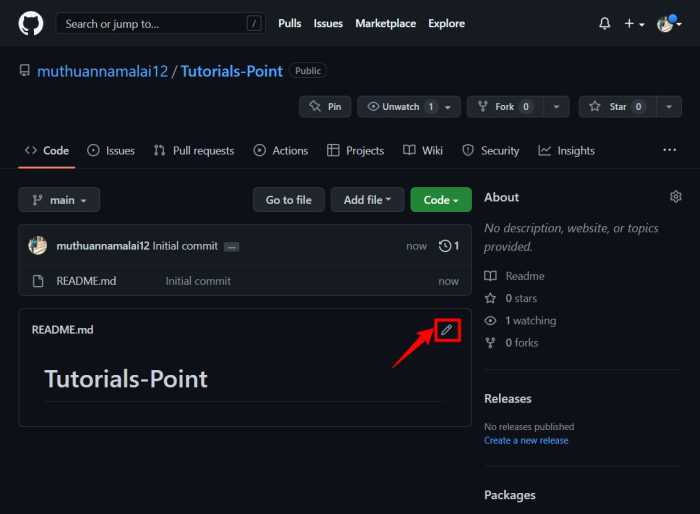The image size is (700, 514).
Task: Star the repository
Action: coord(617,107)
